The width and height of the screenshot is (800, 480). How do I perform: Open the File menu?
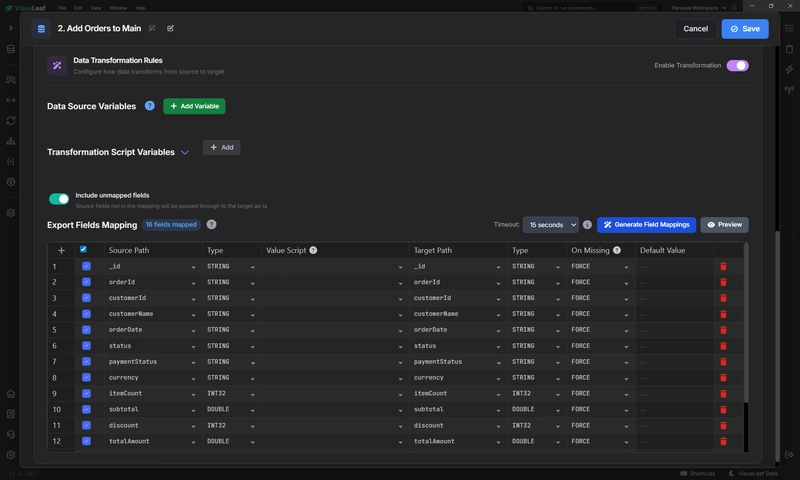point(62,8)
